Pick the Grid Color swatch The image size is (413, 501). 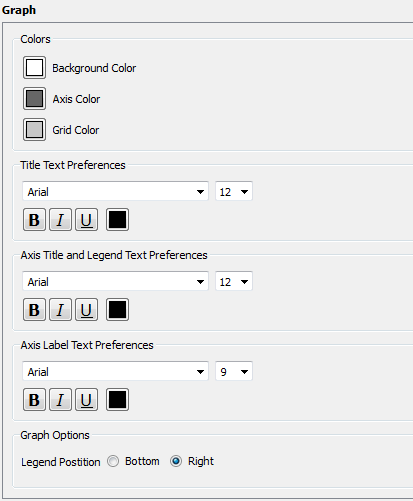pyautogui.click(x=34, y=129)
